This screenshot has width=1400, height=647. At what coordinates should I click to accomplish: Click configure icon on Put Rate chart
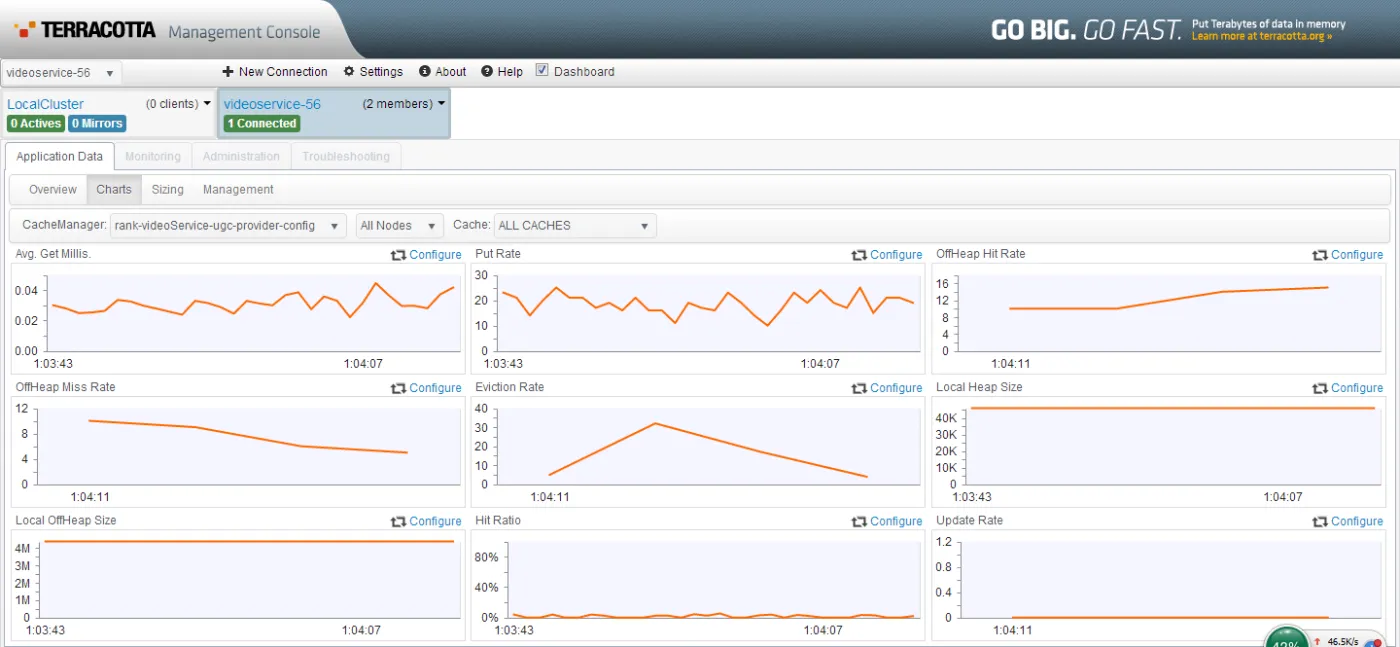(x=858, y=255)
